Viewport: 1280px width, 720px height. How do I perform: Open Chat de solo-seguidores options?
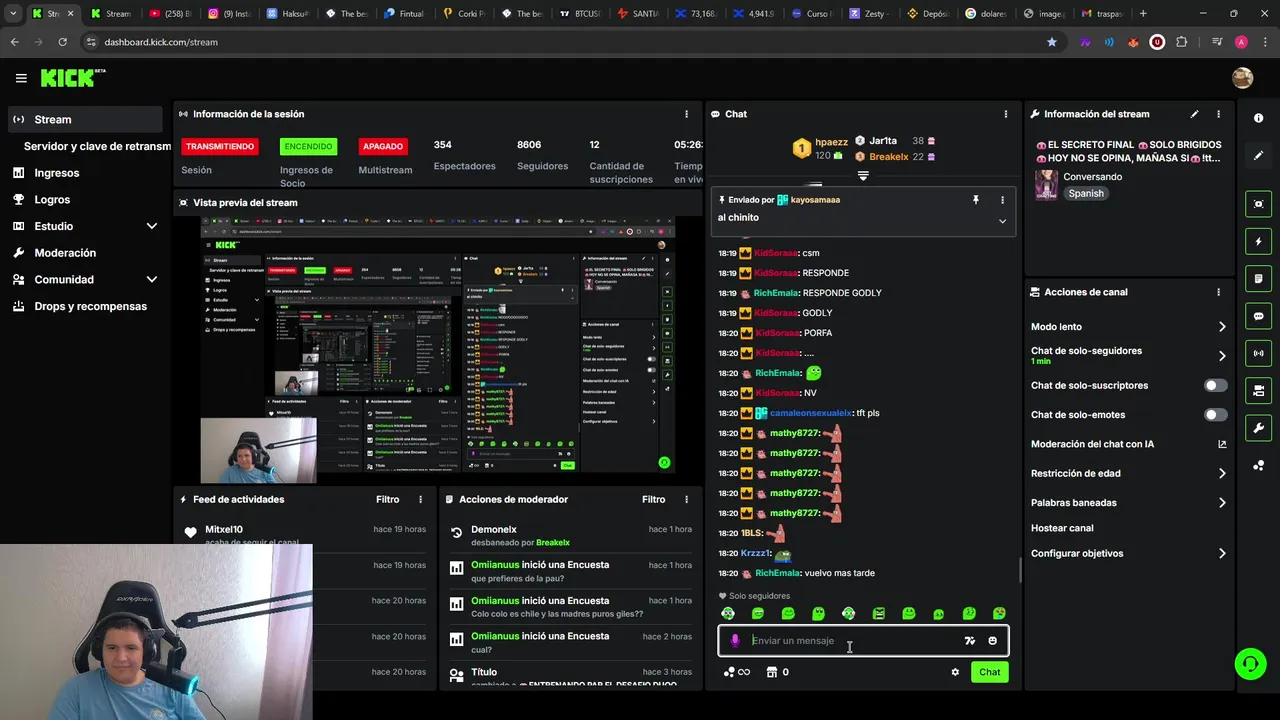click(1128, 355)
